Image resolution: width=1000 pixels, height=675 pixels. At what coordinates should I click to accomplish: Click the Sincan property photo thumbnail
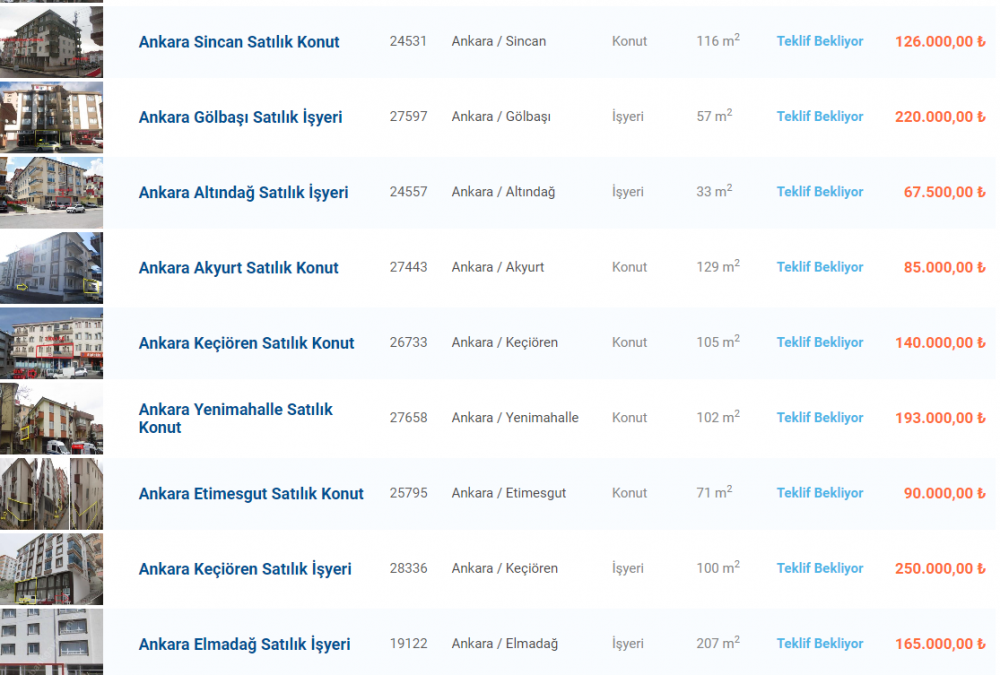point(51,42)
